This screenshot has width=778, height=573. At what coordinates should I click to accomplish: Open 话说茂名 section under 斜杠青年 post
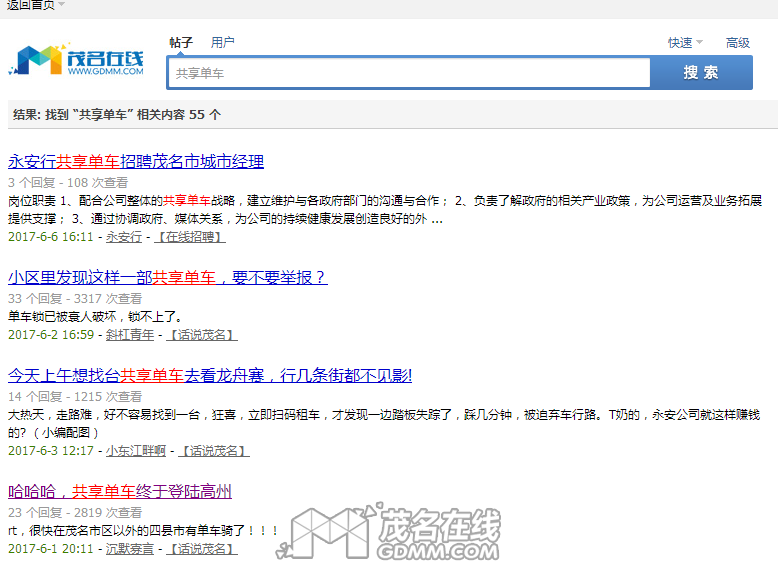point(201,335)
